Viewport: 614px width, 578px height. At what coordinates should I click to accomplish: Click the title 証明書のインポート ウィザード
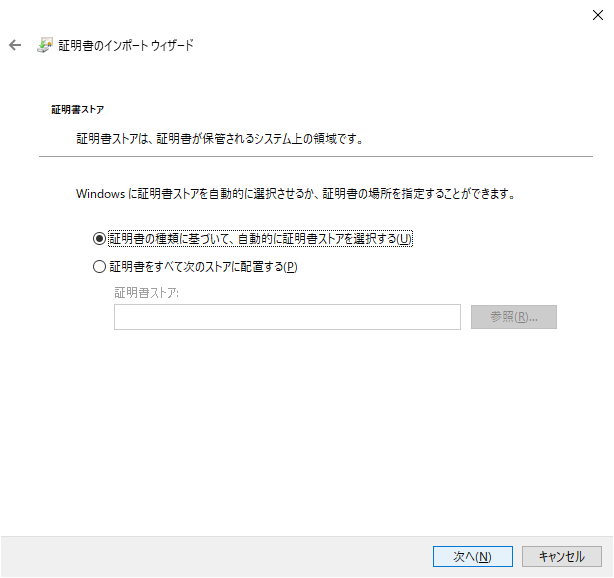click(126, 45)
